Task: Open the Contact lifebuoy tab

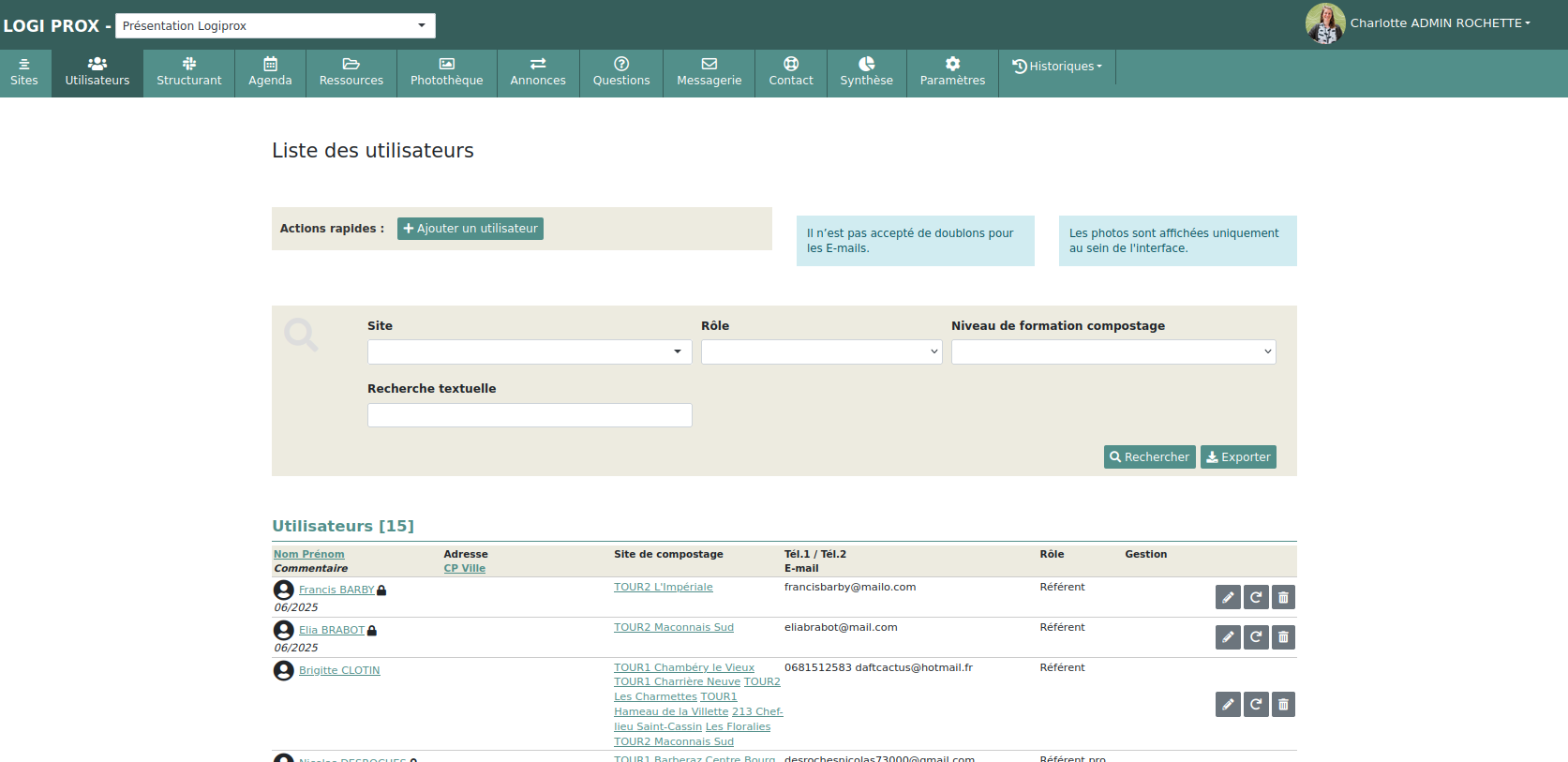Action: coord(791,73)
